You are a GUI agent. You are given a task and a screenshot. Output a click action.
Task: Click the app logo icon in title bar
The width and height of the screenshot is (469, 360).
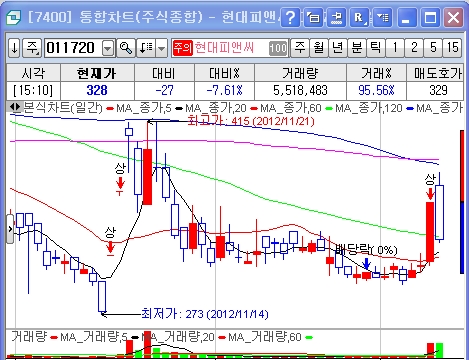(x=13, y=17)
